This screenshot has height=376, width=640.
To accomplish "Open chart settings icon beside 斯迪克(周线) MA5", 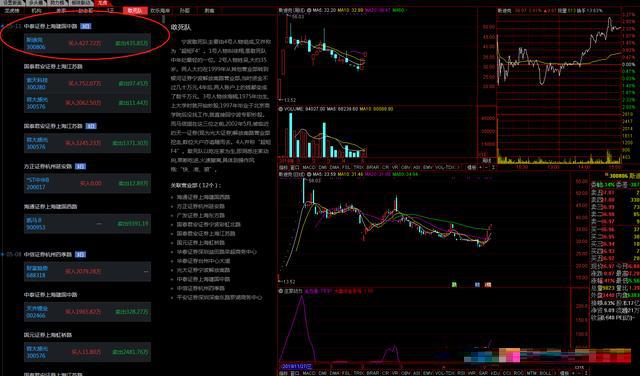I will pos(309,10).
